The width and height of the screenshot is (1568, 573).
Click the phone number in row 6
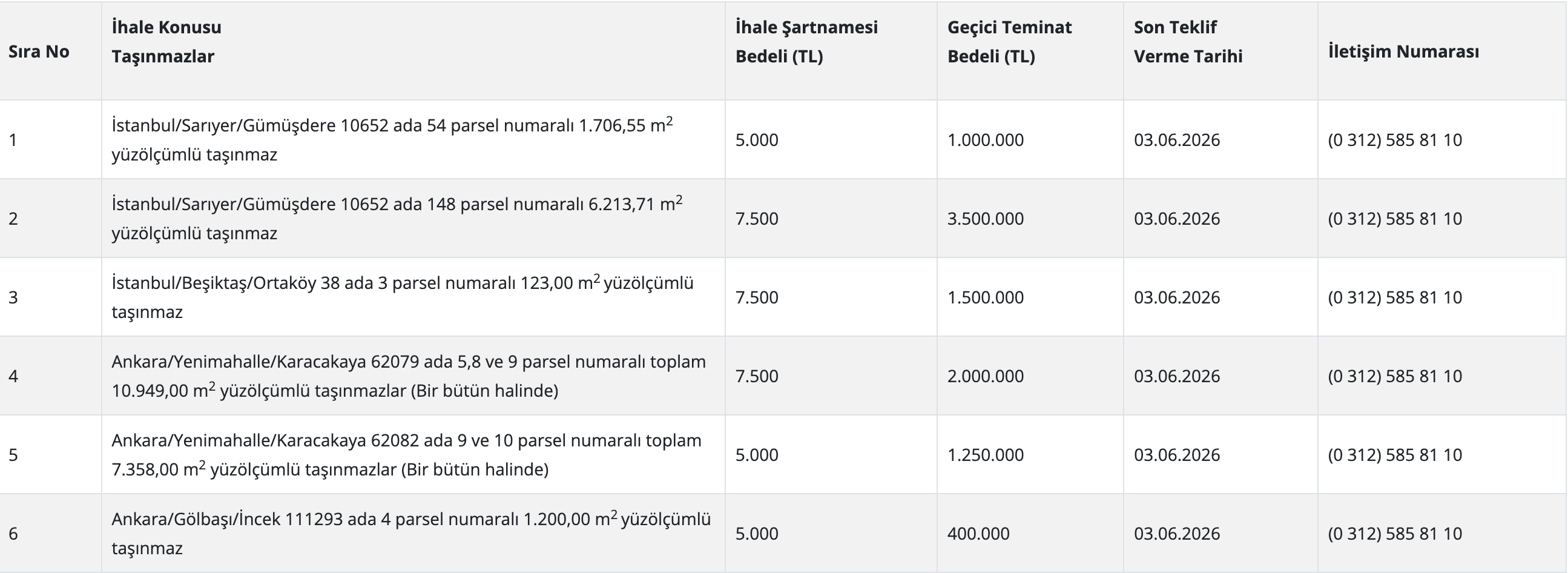pos(1394,534)
